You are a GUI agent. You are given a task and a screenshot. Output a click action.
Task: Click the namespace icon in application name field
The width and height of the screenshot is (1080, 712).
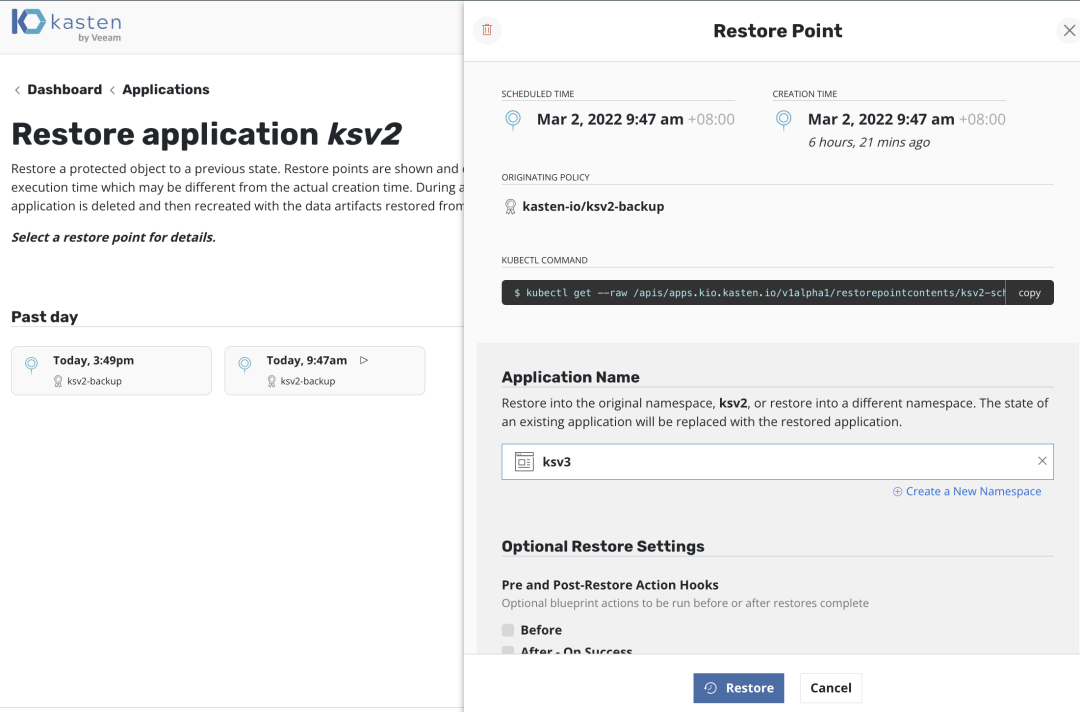coord(524,461)
